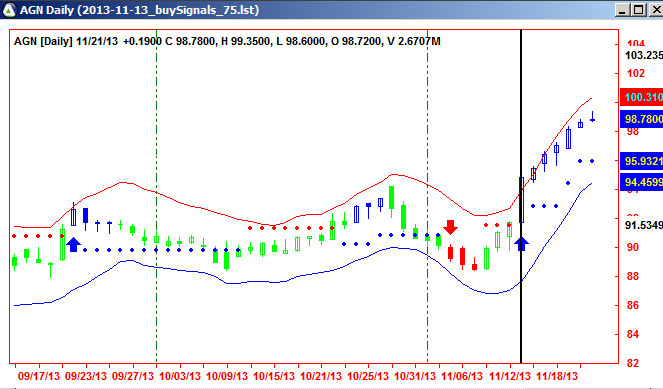Click the black vertical selector line
The image size is (663, 389).
click(x=521, y=196)
